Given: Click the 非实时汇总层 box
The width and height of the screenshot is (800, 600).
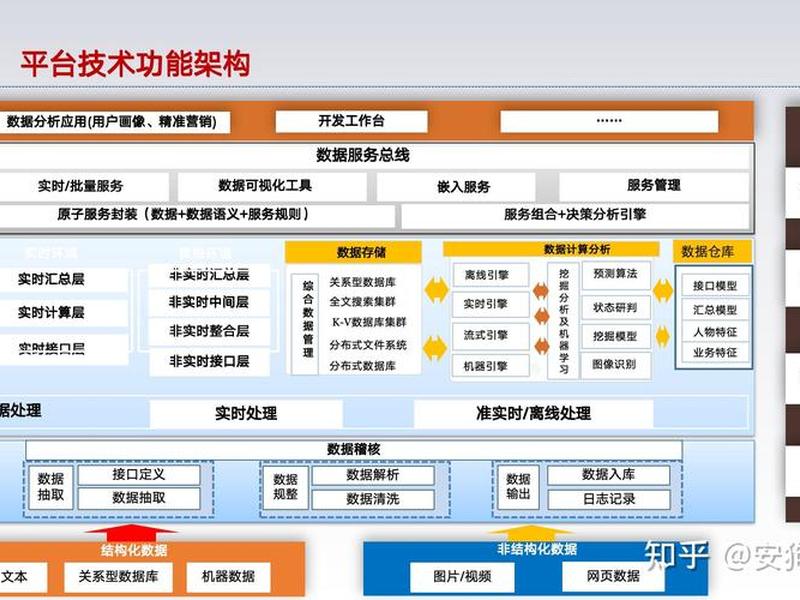Looking at the screenshot, I should (209, 276).
